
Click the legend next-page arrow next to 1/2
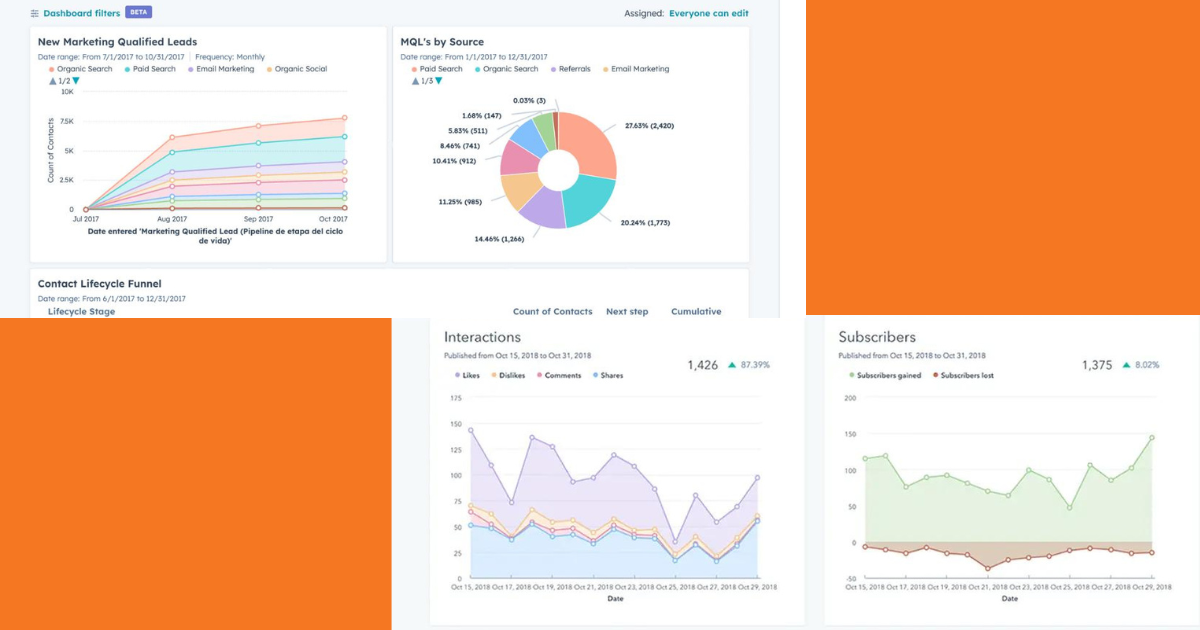pos(75,81)
